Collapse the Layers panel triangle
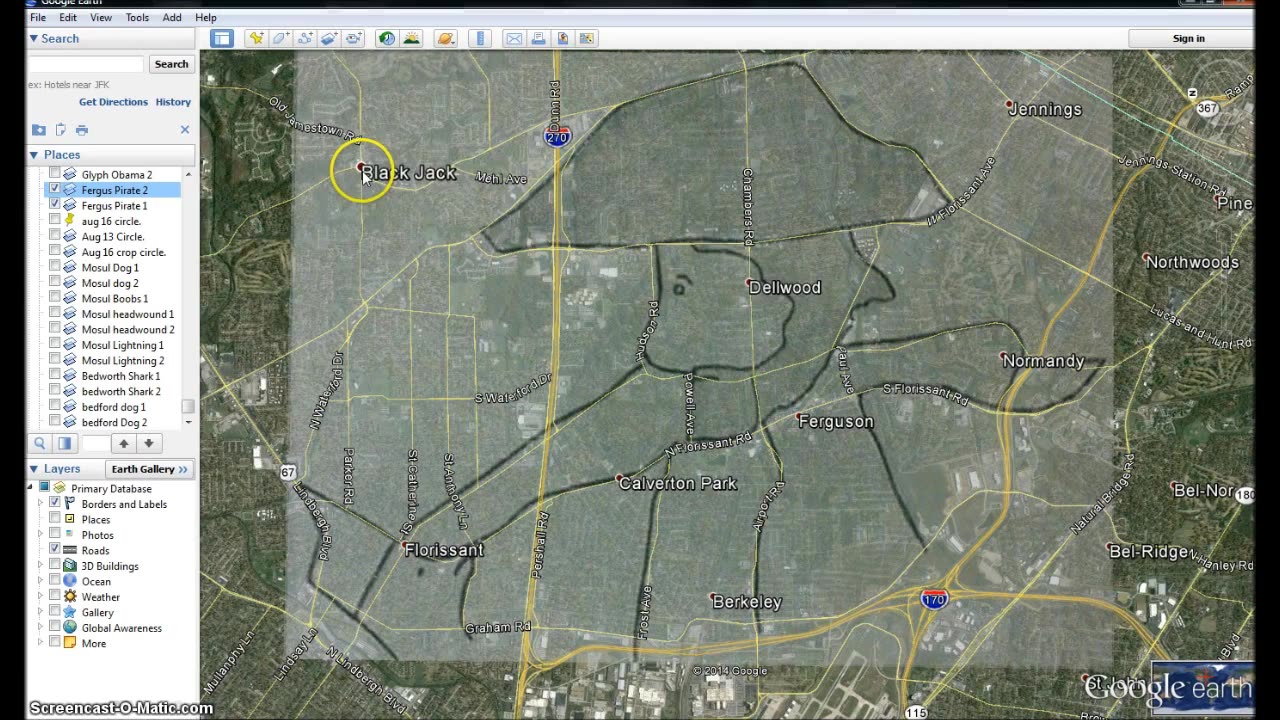This screenshot has height=720, width=1280. click(33, 469)
